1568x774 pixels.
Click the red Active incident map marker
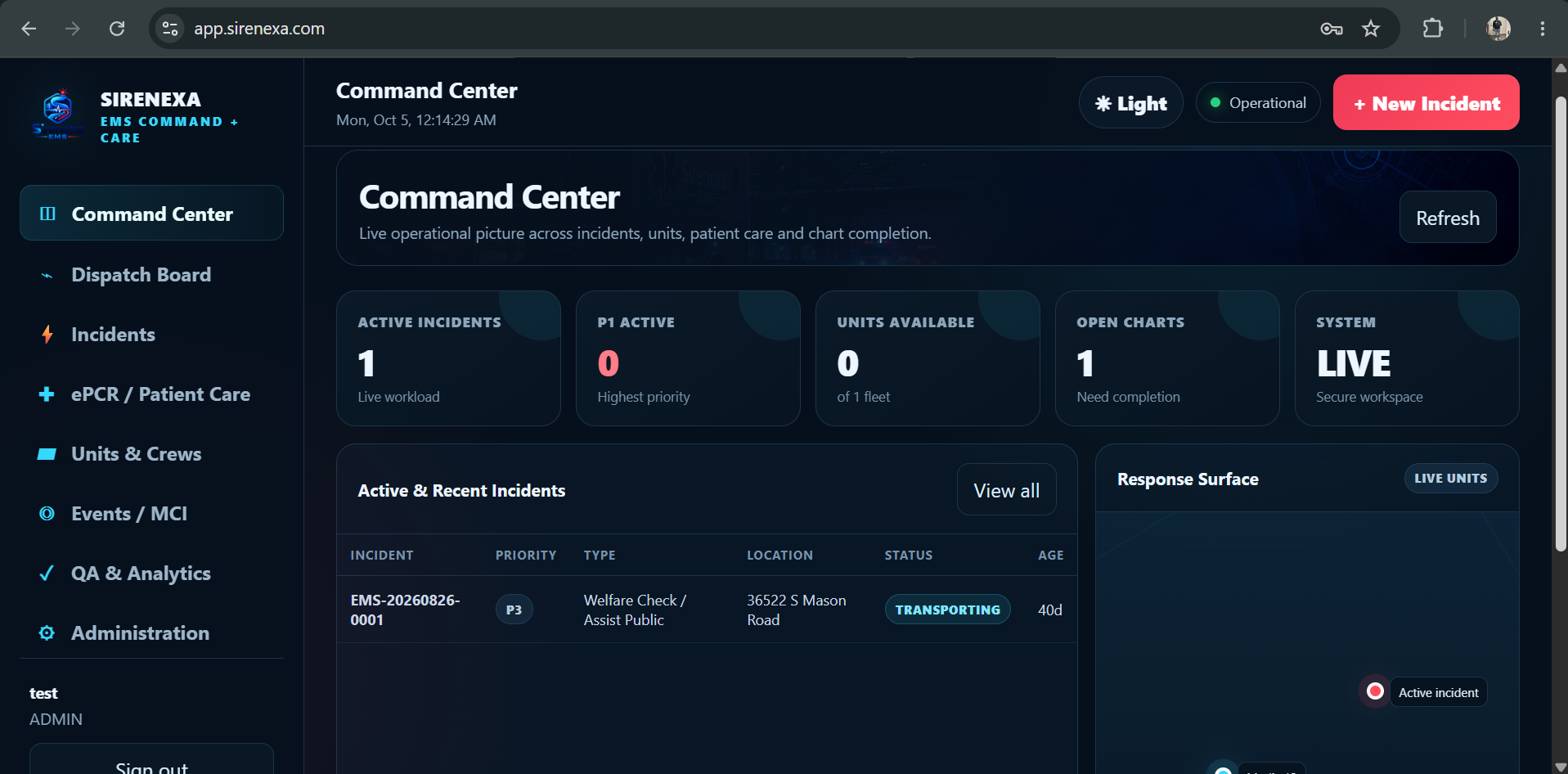tap(1376, 691)
